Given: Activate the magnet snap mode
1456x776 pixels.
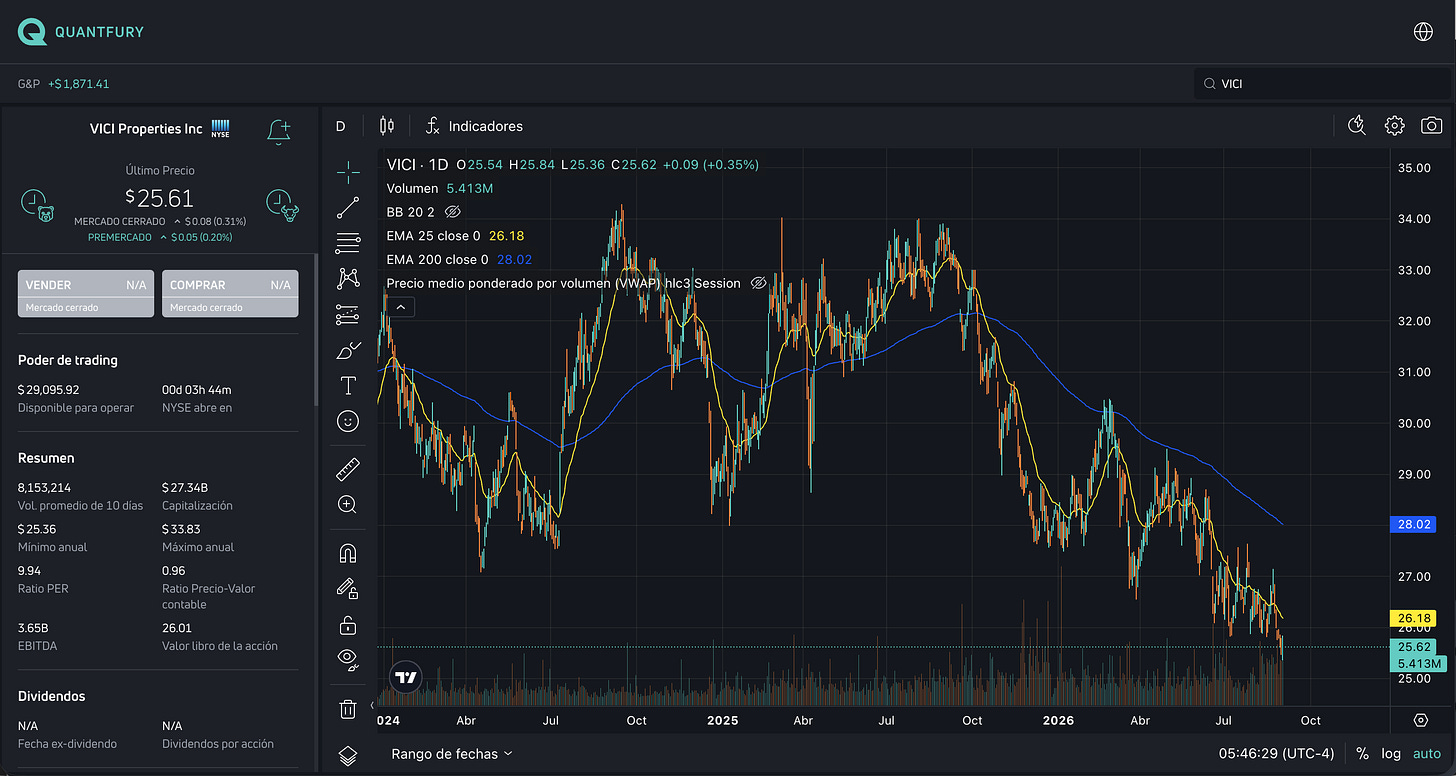Looking at the screenshot, I should [x=348, y=553].
